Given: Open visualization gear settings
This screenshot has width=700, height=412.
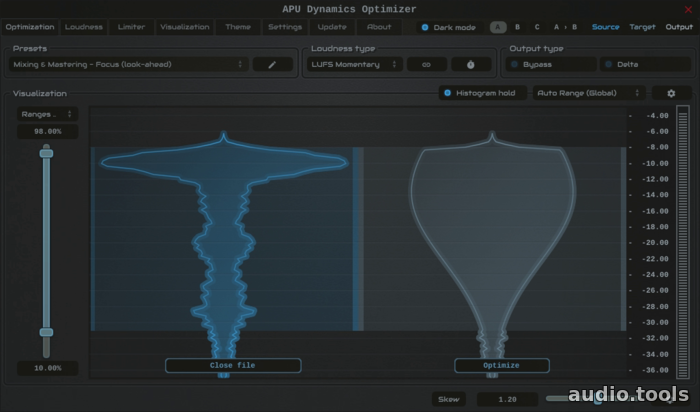Looking at the screenshot, I should coord(671,93).
